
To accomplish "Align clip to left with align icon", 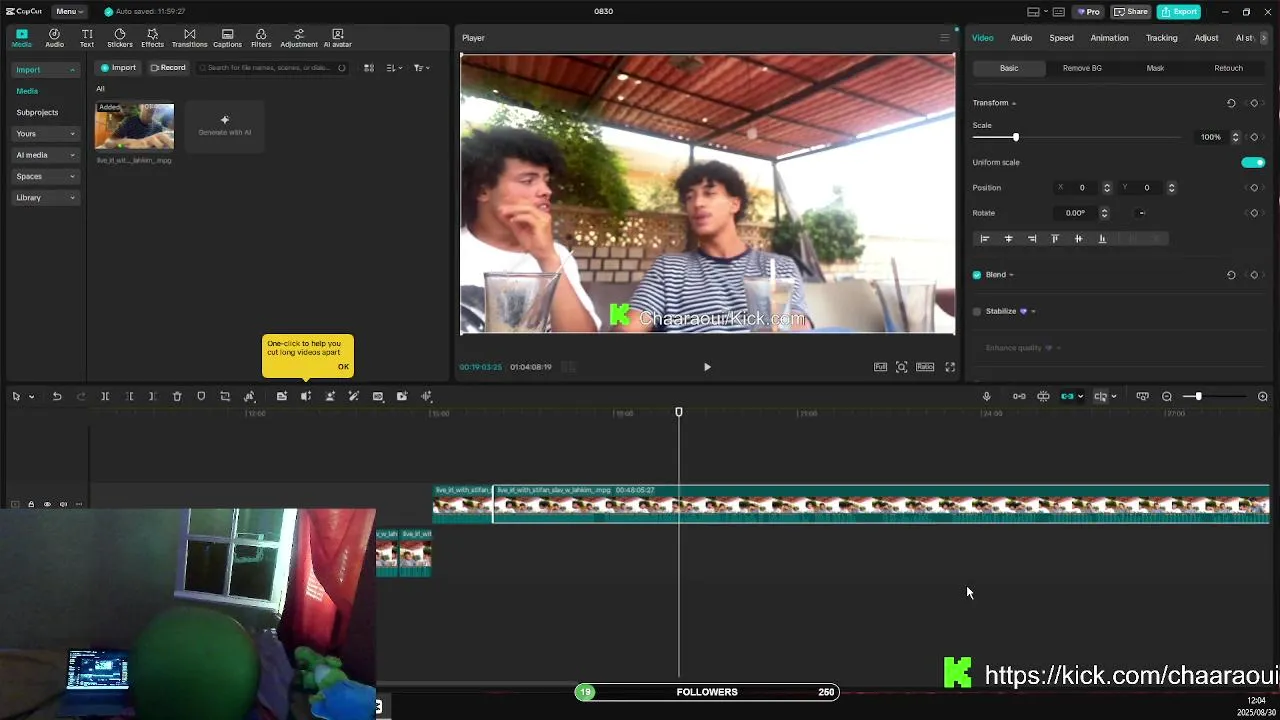I will pyautogui.click(x=985, y=239).
